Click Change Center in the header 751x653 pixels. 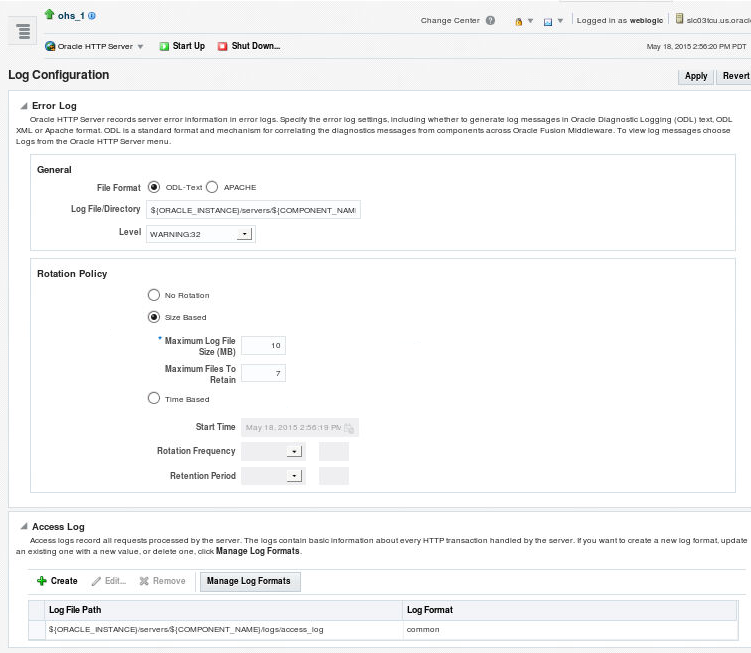(450, 21)
